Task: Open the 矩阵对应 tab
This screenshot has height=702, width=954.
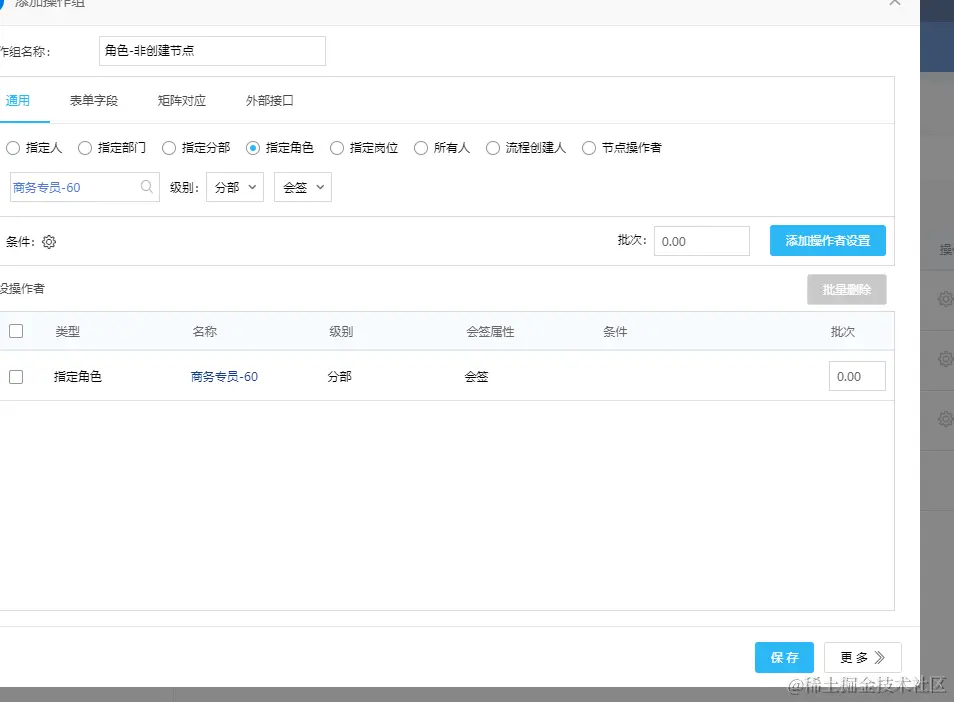Action: click(181, 100)
